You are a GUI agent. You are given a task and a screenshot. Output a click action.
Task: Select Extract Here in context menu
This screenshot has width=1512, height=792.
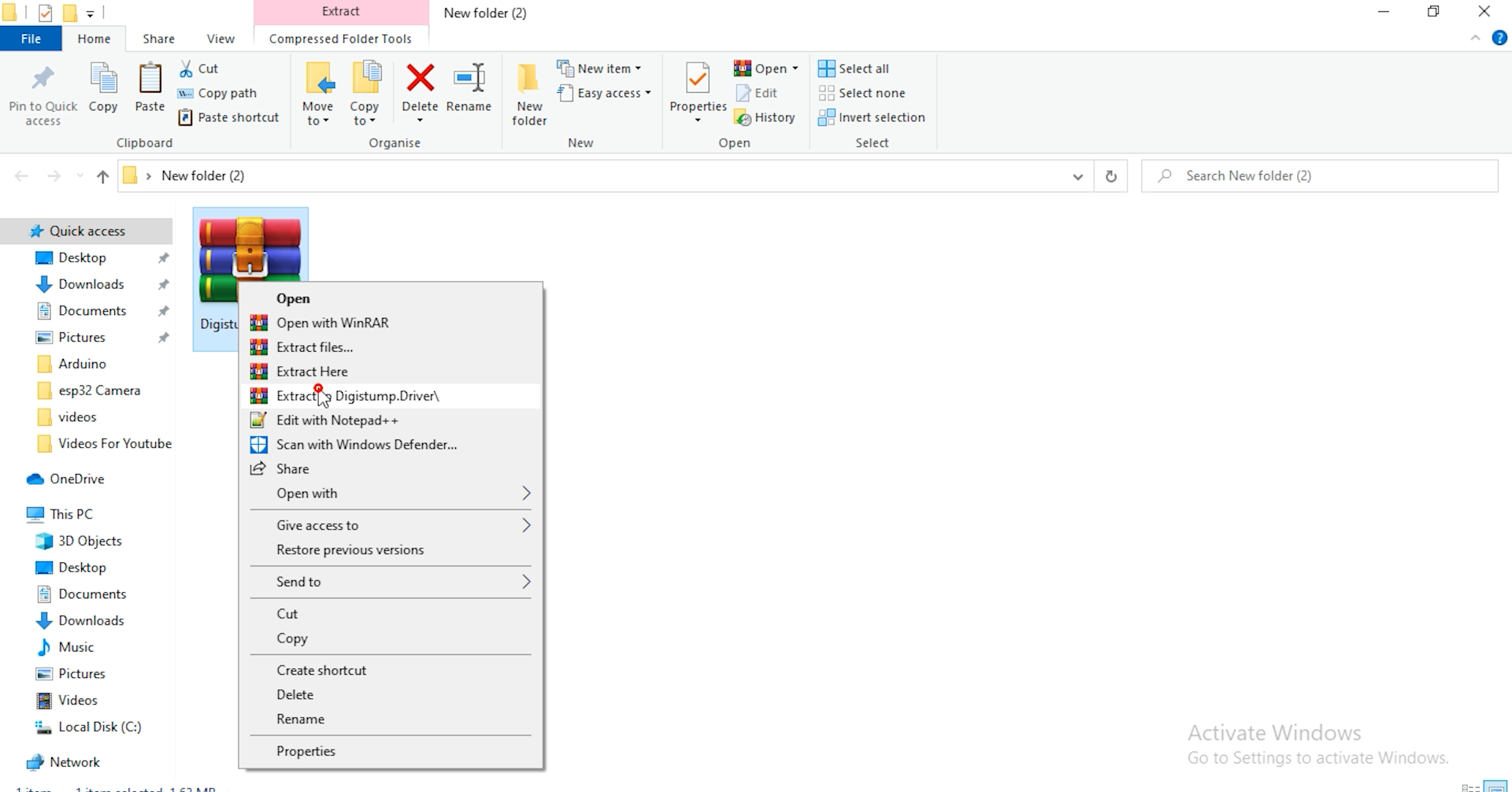tap(391, 372)
